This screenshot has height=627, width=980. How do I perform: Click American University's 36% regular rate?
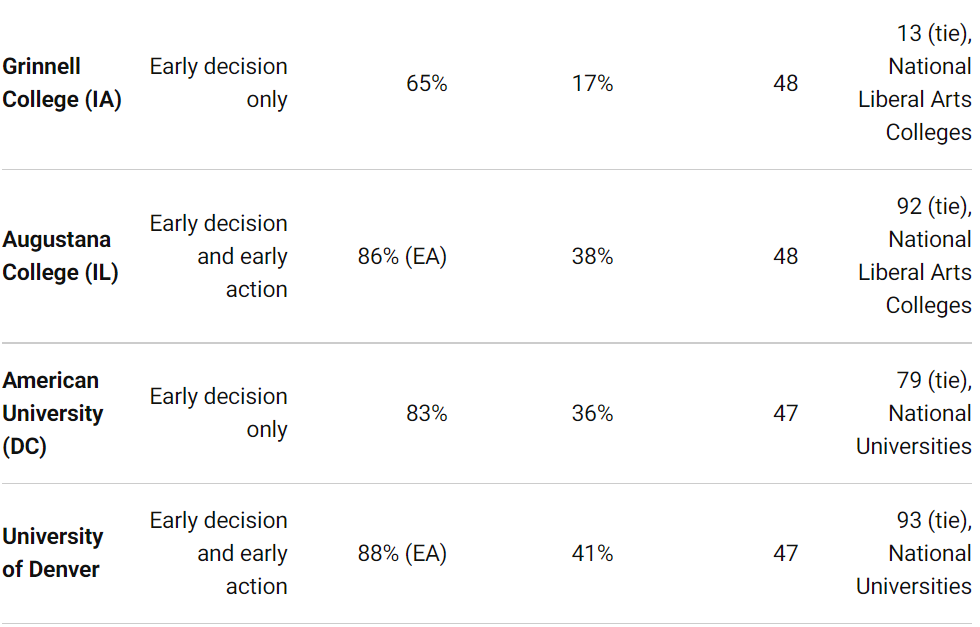[592, 413]
